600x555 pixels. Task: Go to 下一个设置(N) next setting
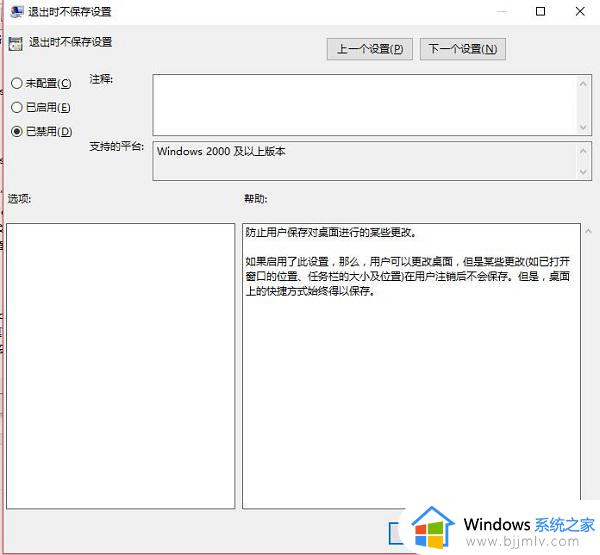(463, 49)
